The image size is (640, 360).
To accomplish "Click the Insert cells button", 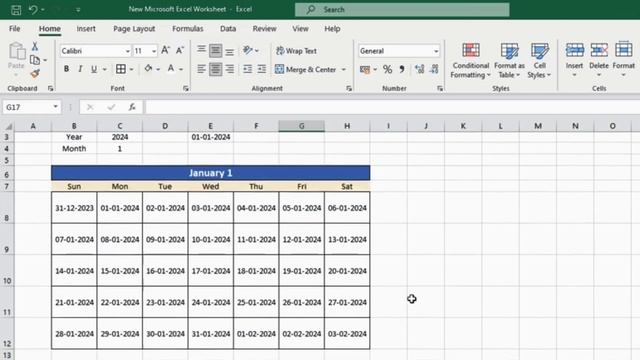I will (574, 60).
